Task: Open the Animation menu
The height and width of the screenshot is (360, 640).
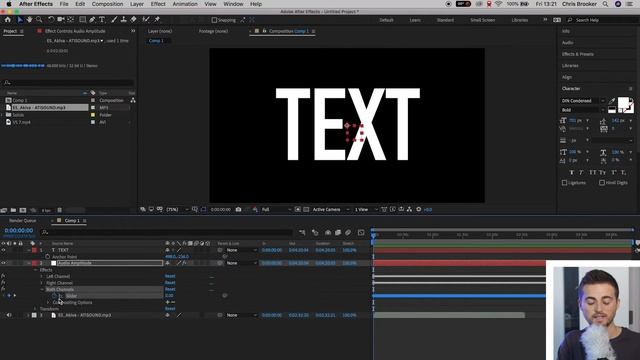Action: click(x=185, y=4)
